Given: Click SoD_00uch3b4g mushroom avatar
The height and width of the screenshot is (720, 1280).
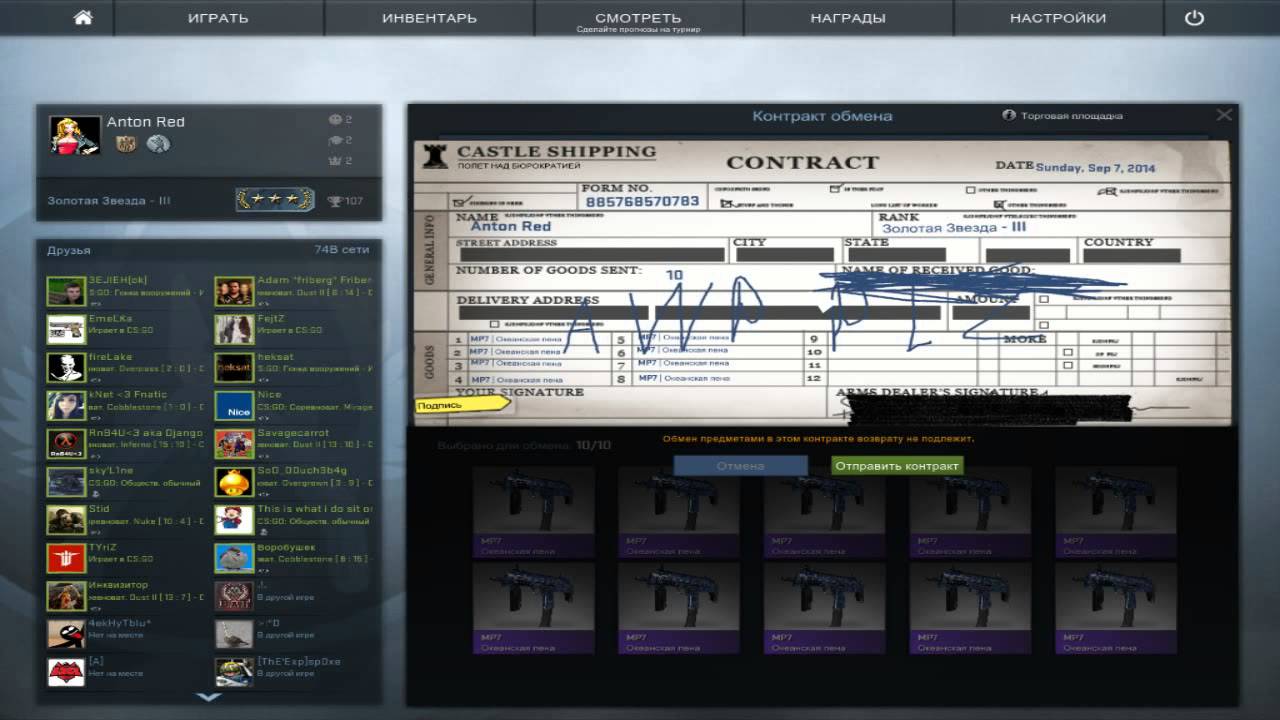Looking at the screenshot, I should [x=234, y=481].
